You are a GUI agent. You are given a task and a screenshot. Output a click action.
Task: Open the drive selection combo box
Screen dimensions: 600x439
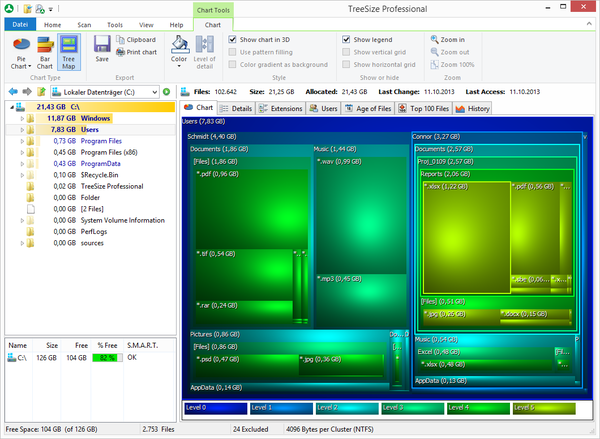(x=105, y=92)
